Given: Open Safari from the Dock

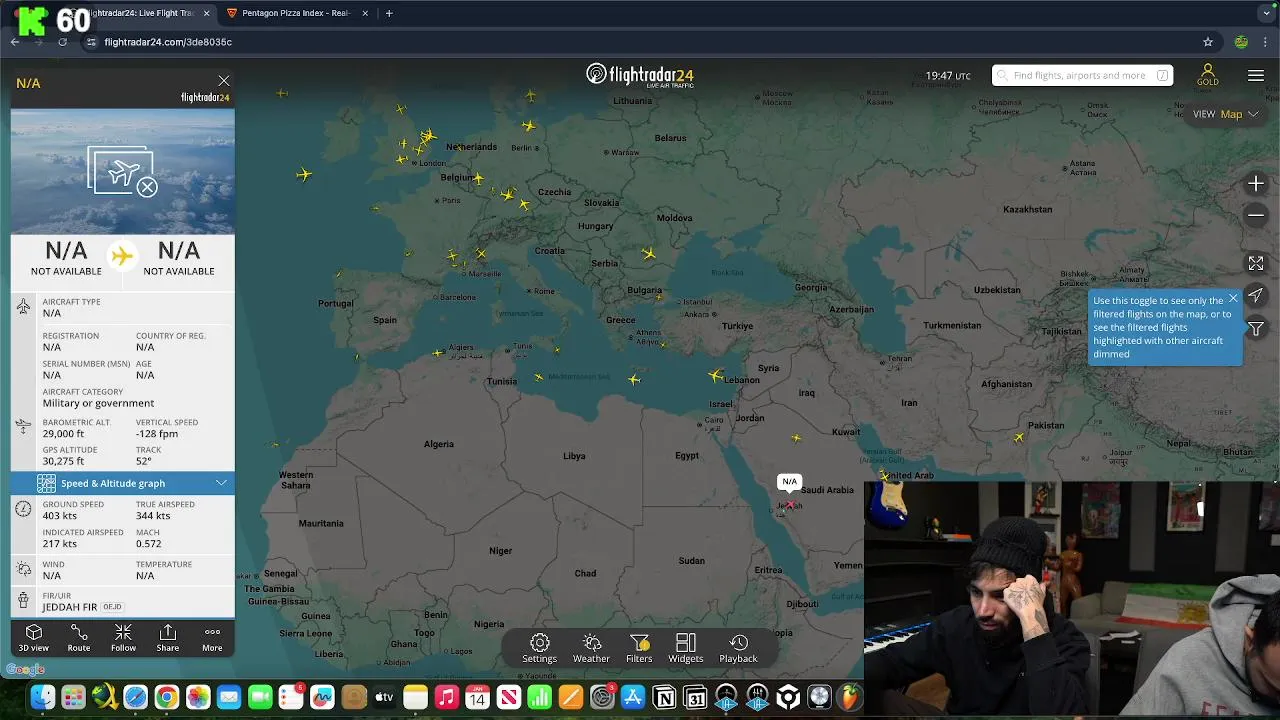Looking at the screenshot, I should [135, 697].
